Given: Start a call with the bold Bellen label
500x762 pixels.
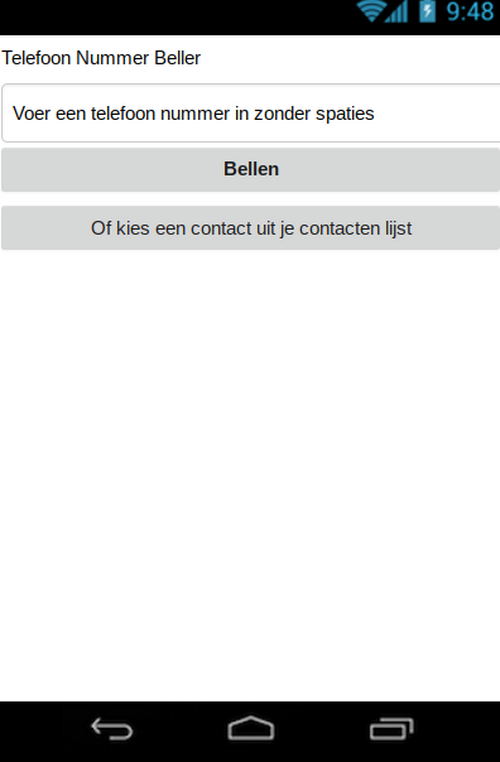Looking at the screenshot, I should 251,169.
